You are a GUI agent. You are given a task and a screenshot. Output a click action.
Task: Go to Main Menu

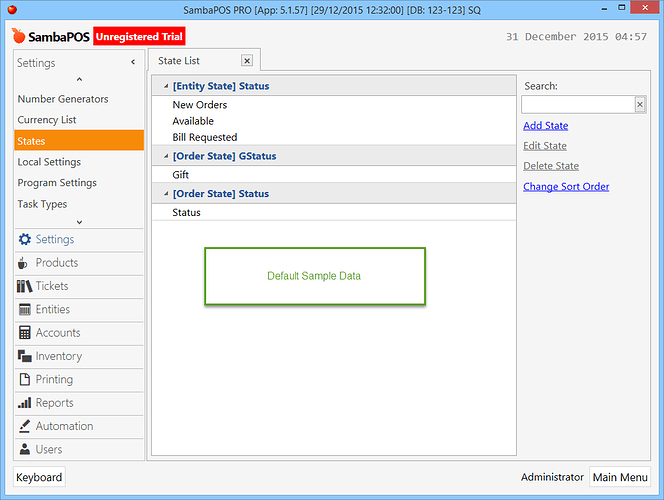point(620,478)
